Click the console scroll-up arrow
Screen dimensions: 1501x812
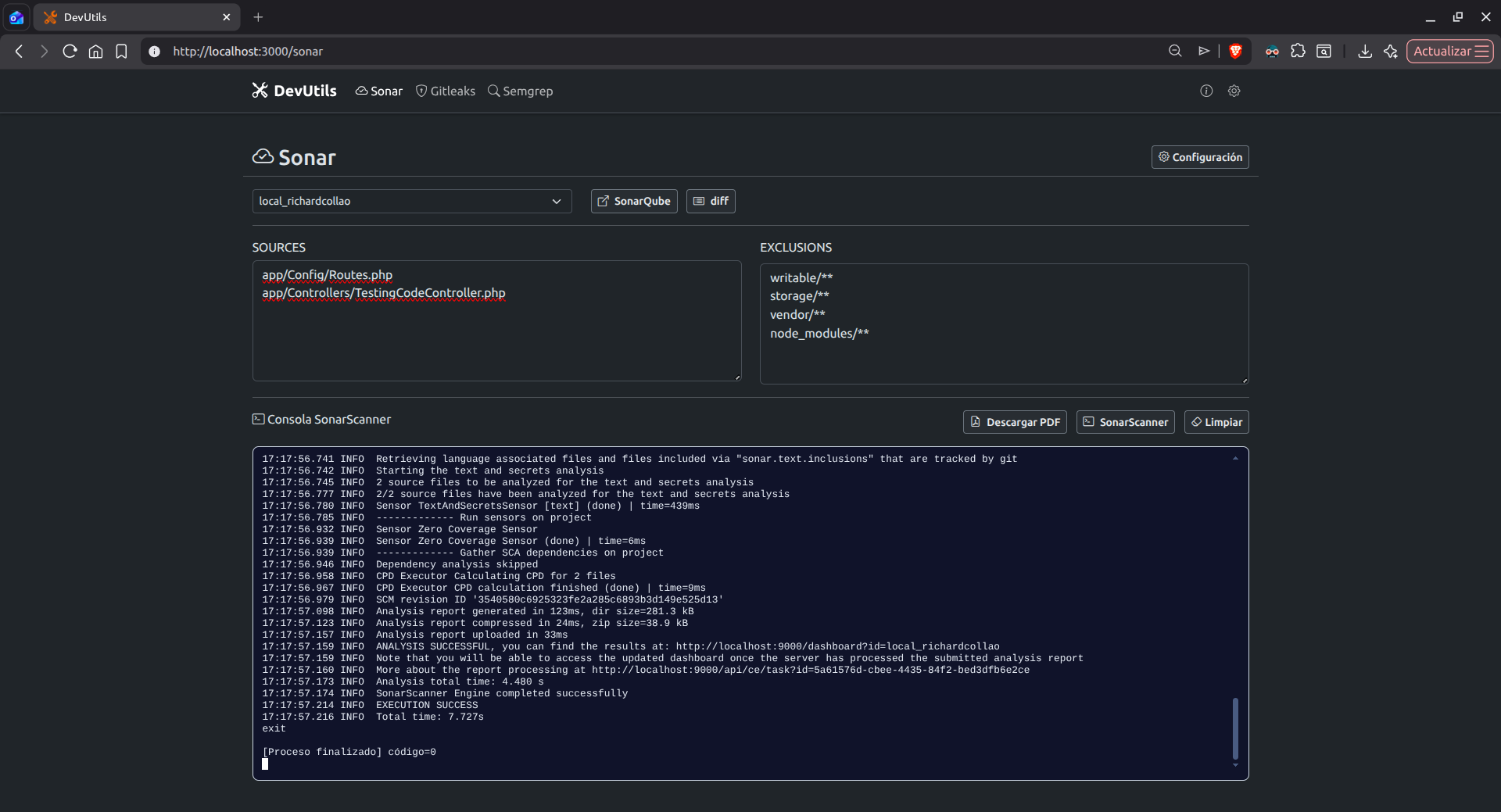[1235, 459]
